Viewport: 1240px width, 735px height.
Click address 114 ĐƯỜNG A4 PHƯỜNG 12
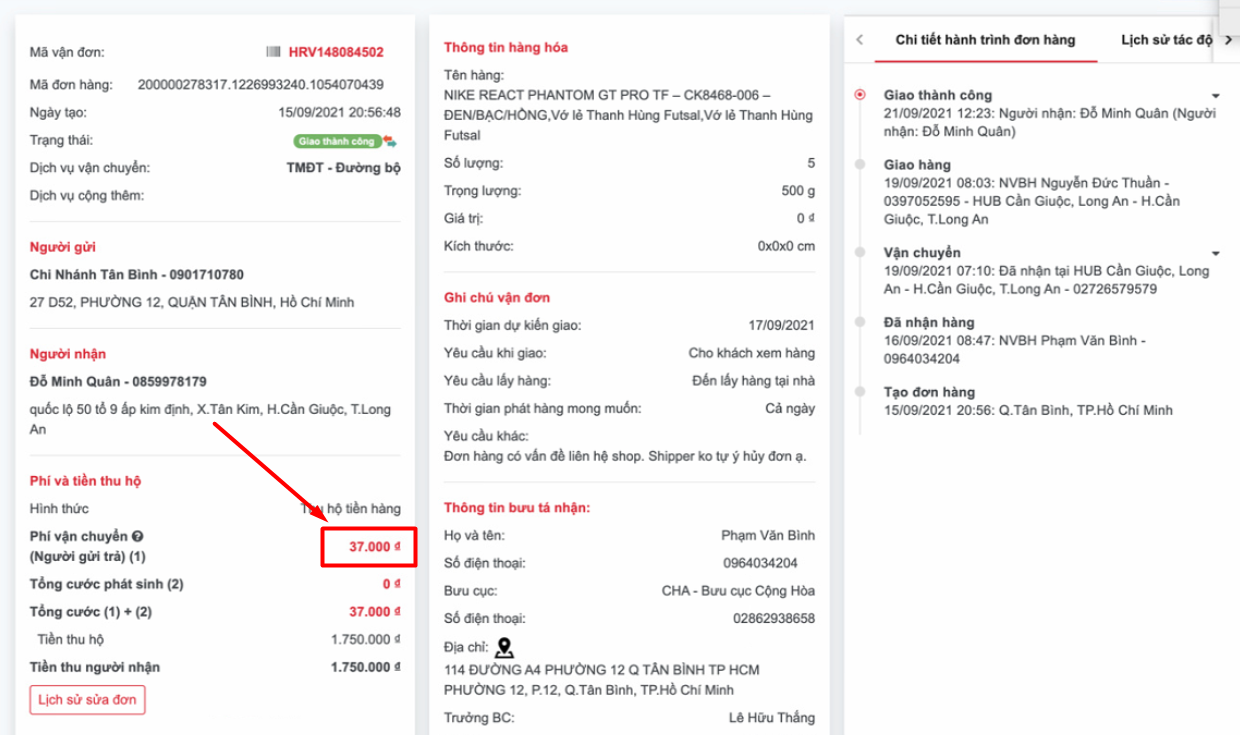tap(602, 680)
